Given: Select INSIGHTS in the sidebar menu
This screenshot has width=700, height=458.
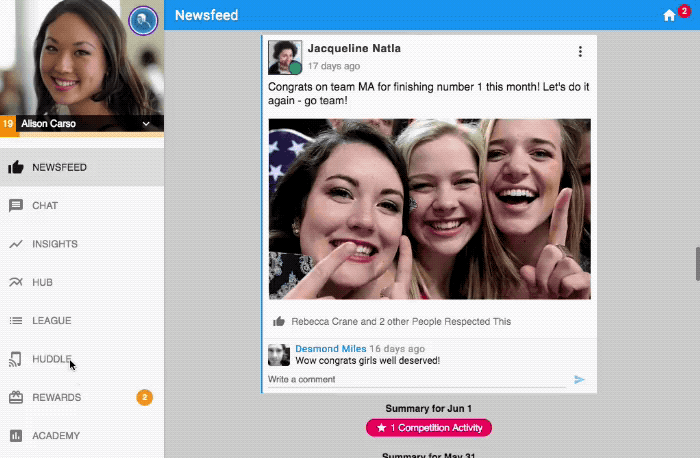Looking at the screenshot, I should (x=82, y=244).
